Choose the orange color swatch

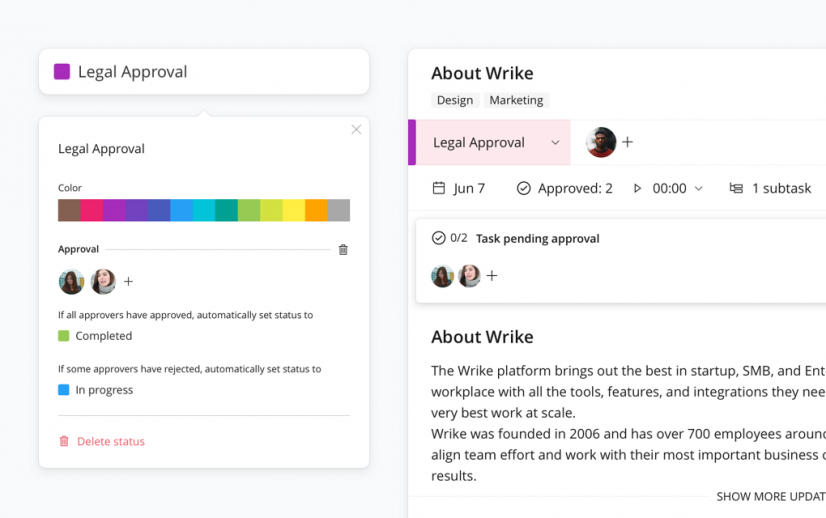[x=316, y=210]
